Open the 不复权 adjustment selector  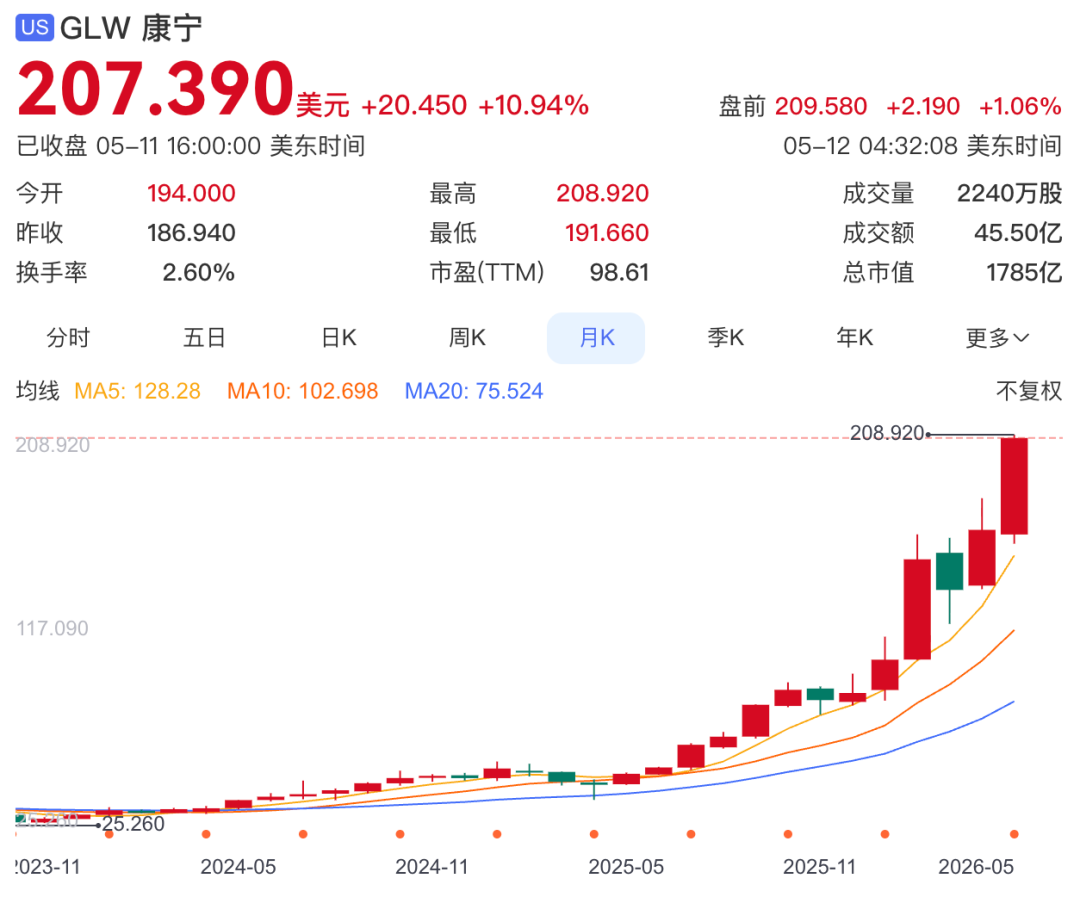coord(1029,391)
